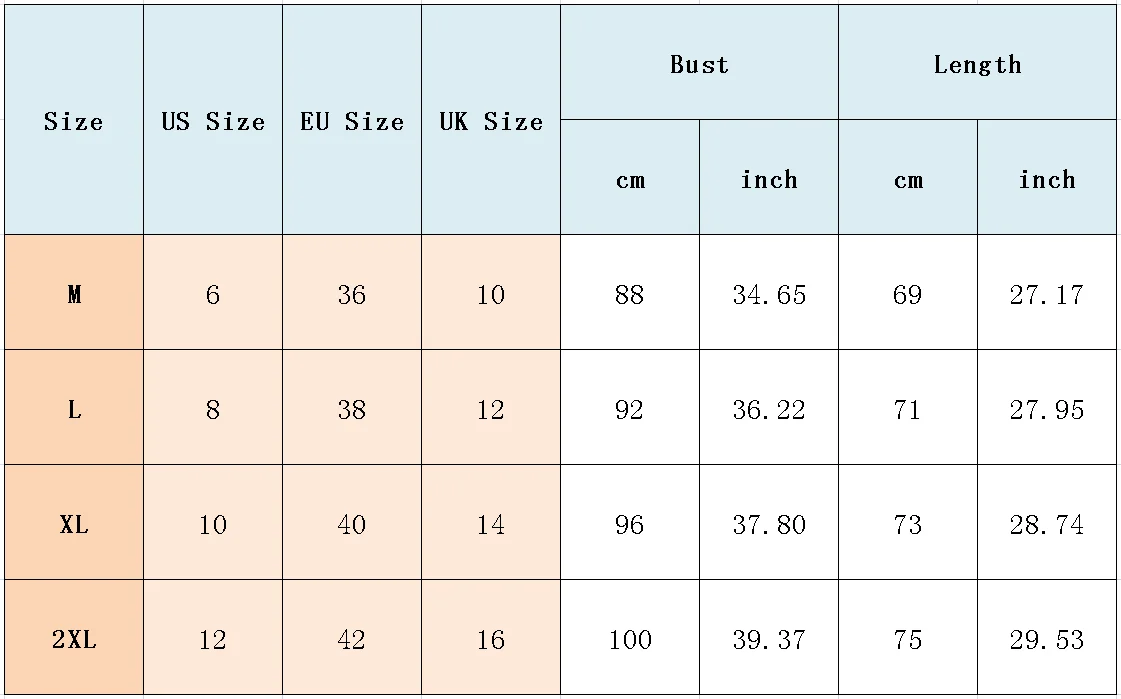Click the M size row label
Viewport: 1121px width, 699px height.
[x=74, y=292]
